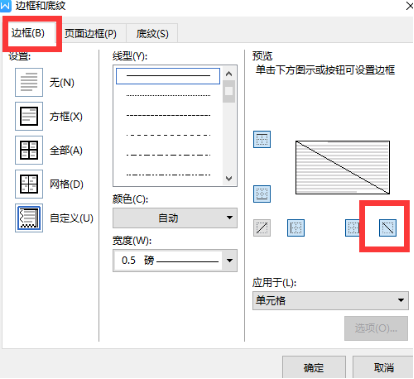Confirm with the 确定 button
This screenshot has width=414, height=379.
coord(314,367)
